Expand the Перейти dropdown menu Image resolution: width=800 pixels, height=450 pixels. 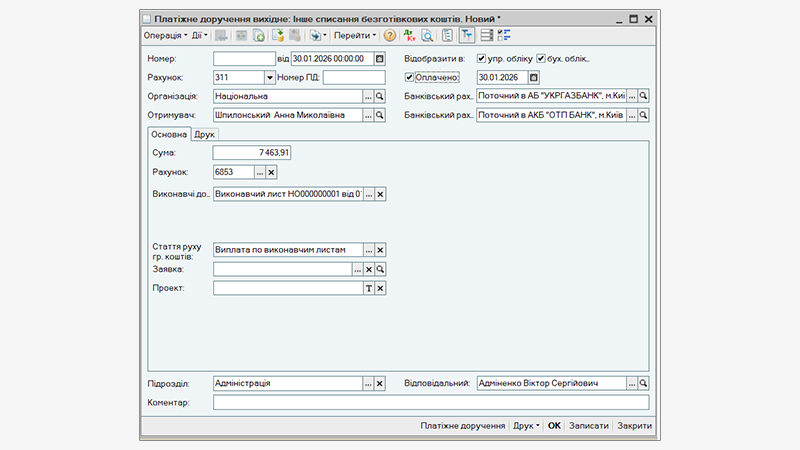coord(355,36)
